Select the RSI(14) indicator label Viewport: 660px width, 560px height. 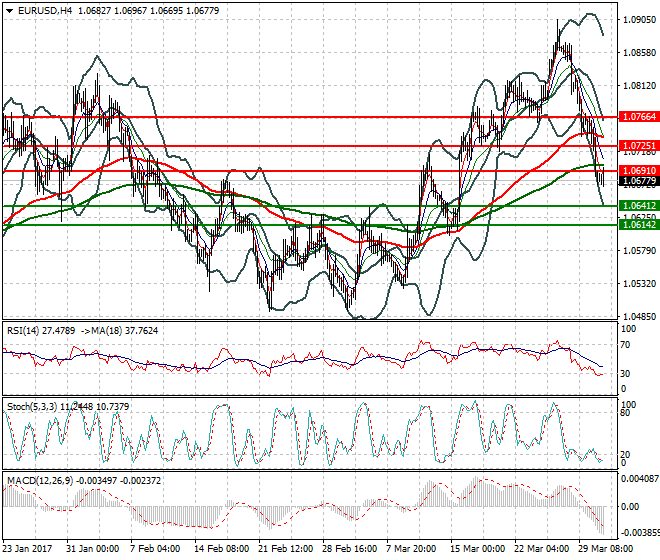coord(23,331)
